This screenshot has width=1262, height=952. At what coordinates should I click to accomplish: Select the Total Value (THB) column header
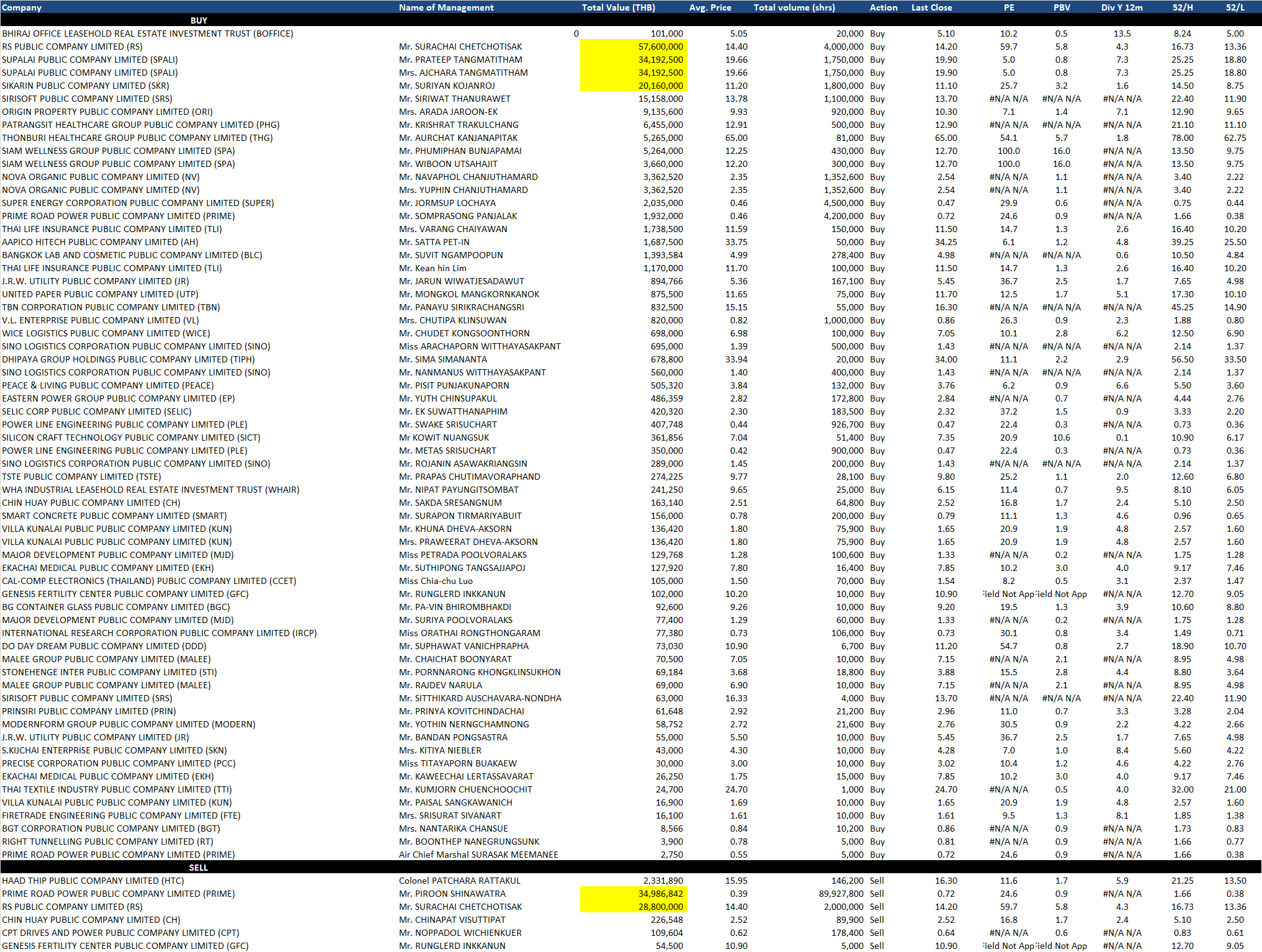pyautogui.click(x=618, y=7)
